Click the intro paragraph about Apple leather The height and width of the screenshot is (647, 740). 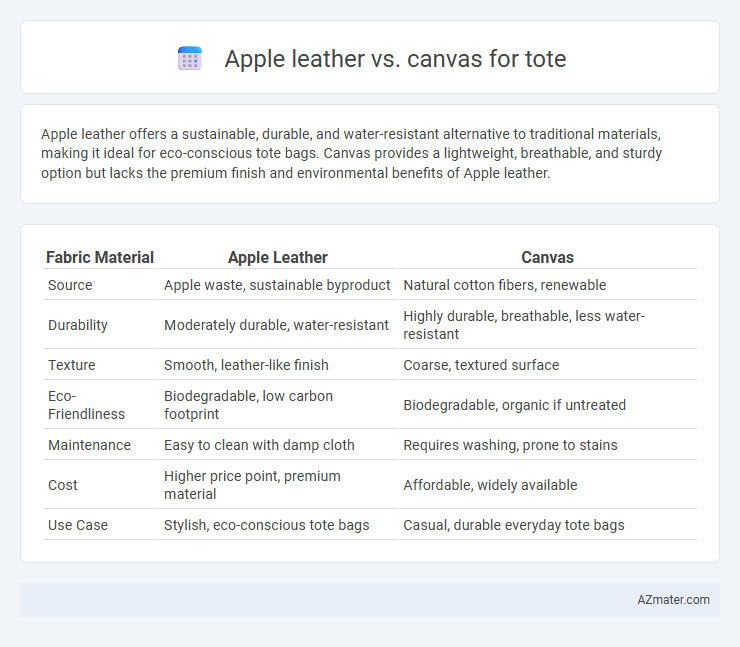pyautogui.click(x=352, y=153)
